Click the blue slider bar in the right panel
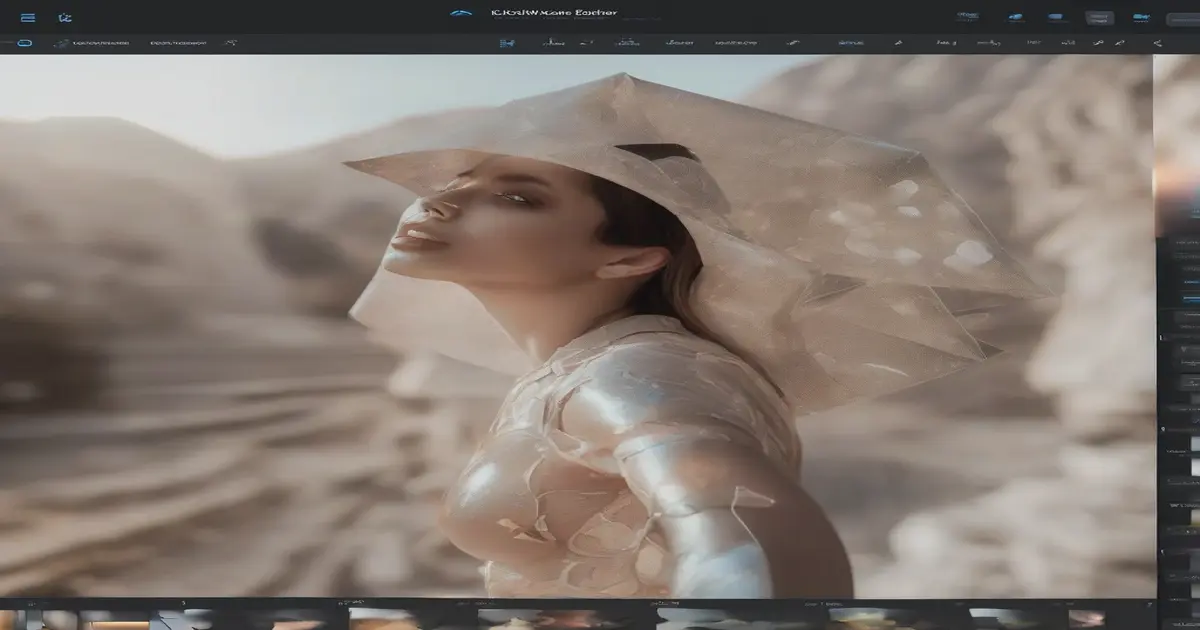The height and width of the screenshot is (630, 1200). coord(1191,298)
